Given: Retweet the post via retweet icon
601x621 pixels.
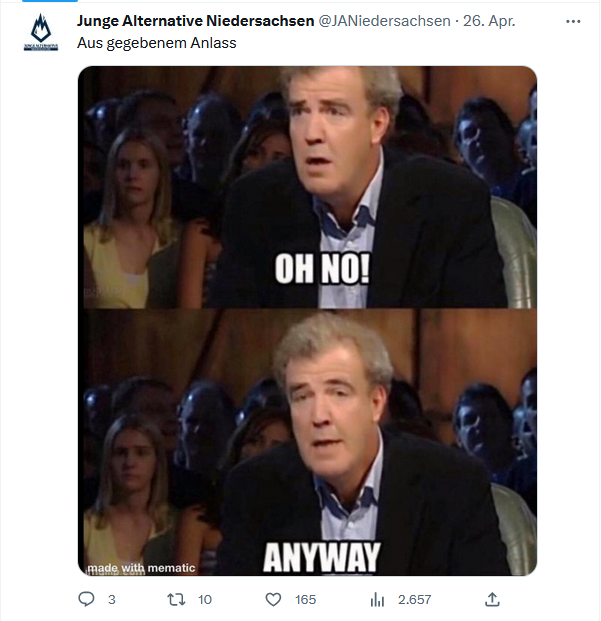Looking at the screenshot, I should (177, 599).
